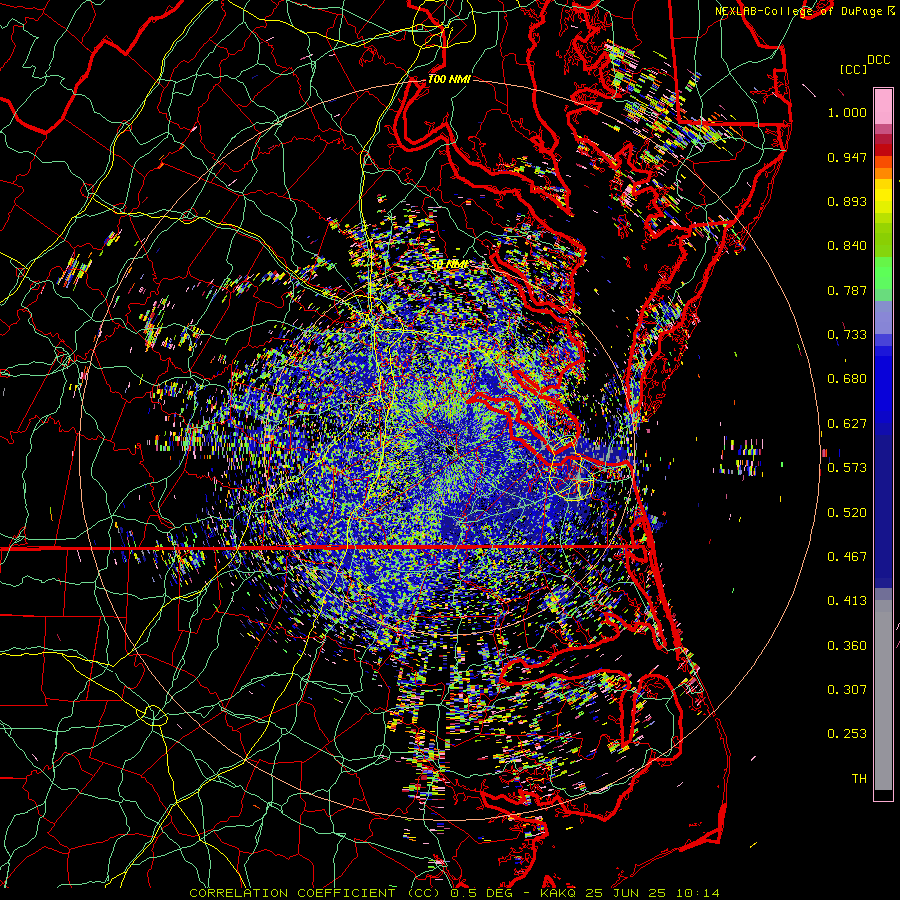Click the 0.787 legend value

point(847,290)
